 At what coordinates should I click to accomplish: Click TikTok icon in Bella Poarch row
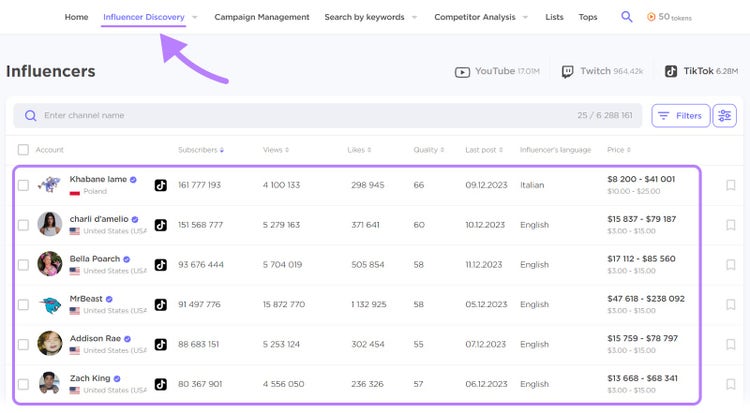(161, 265)
